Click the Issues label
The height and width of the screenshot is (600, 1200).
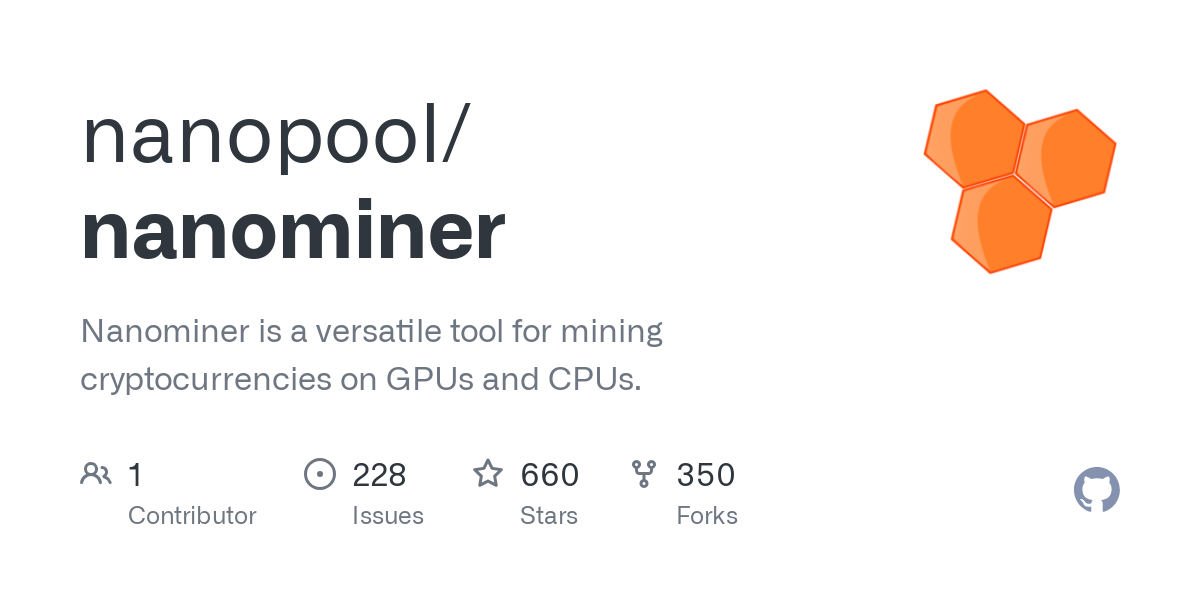click(x=388, y=516)
